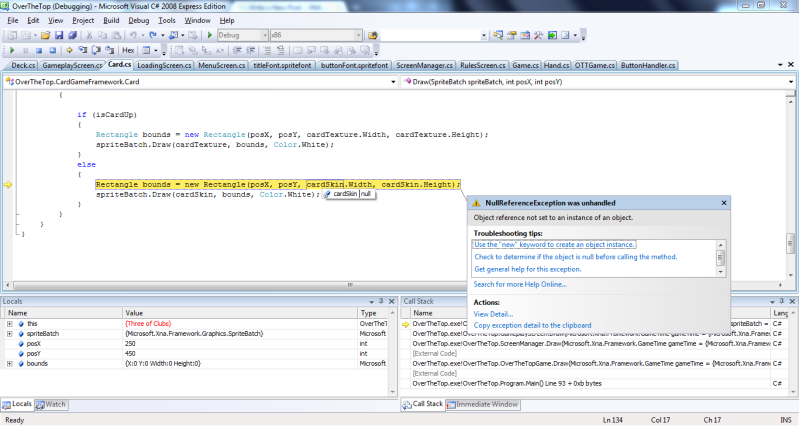Viewport: 799px width, 426px height.
Task: Click the Find in Files icon
Action: click(x=373, y=35)
